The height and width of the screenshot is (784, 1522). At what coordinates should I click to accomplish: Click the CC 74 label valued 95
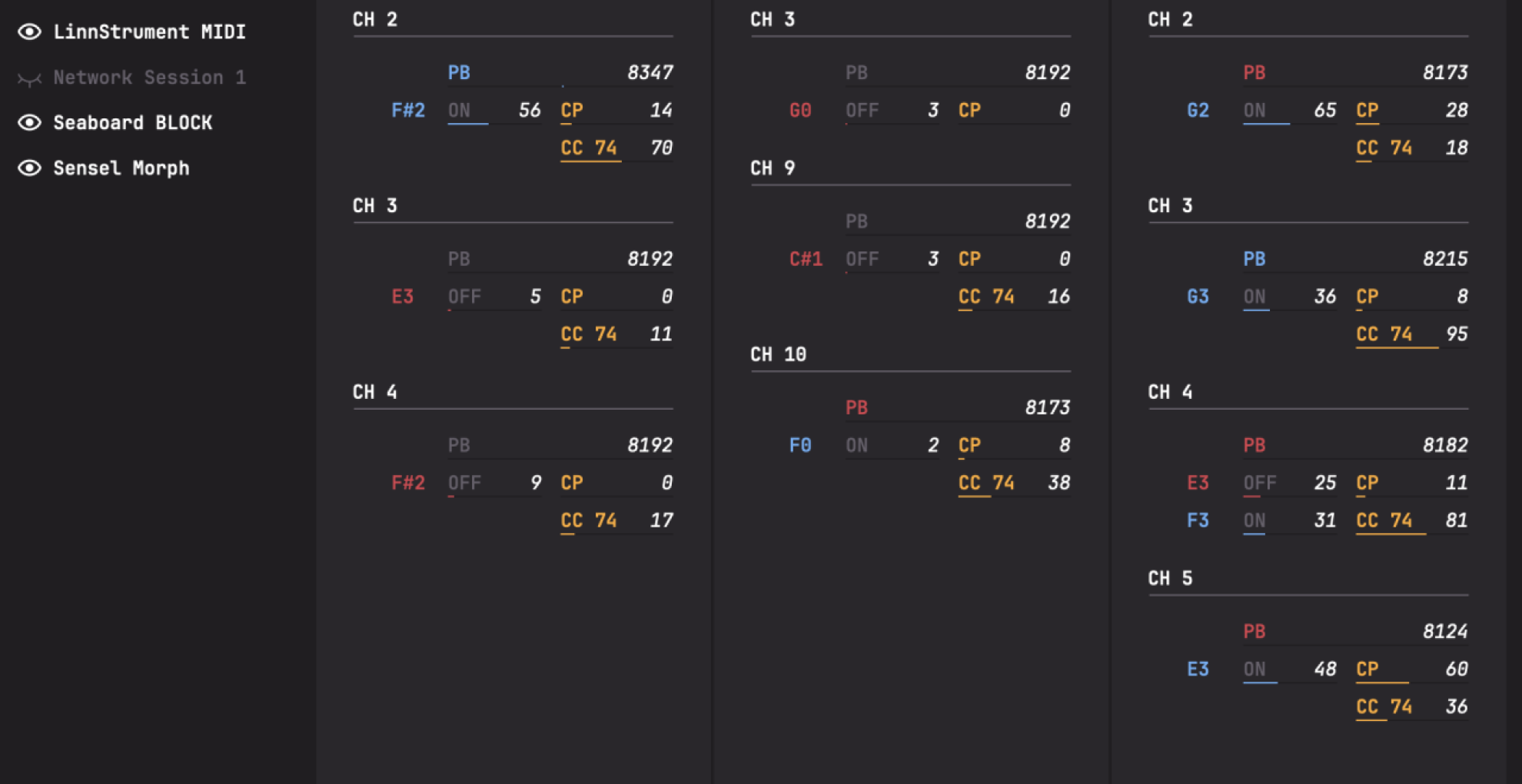[1384, 334]
